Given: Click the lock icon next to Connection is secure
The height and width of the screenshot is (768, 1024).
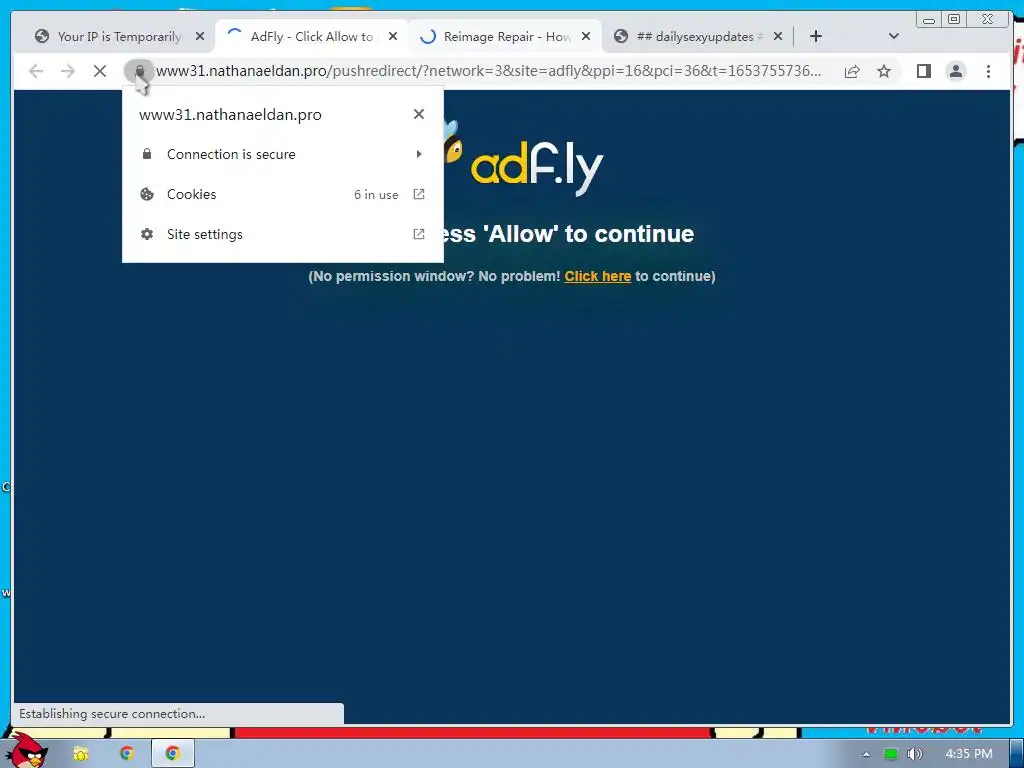Looking at the screenshot, I should pyautogui.click(x=147, y=154).
